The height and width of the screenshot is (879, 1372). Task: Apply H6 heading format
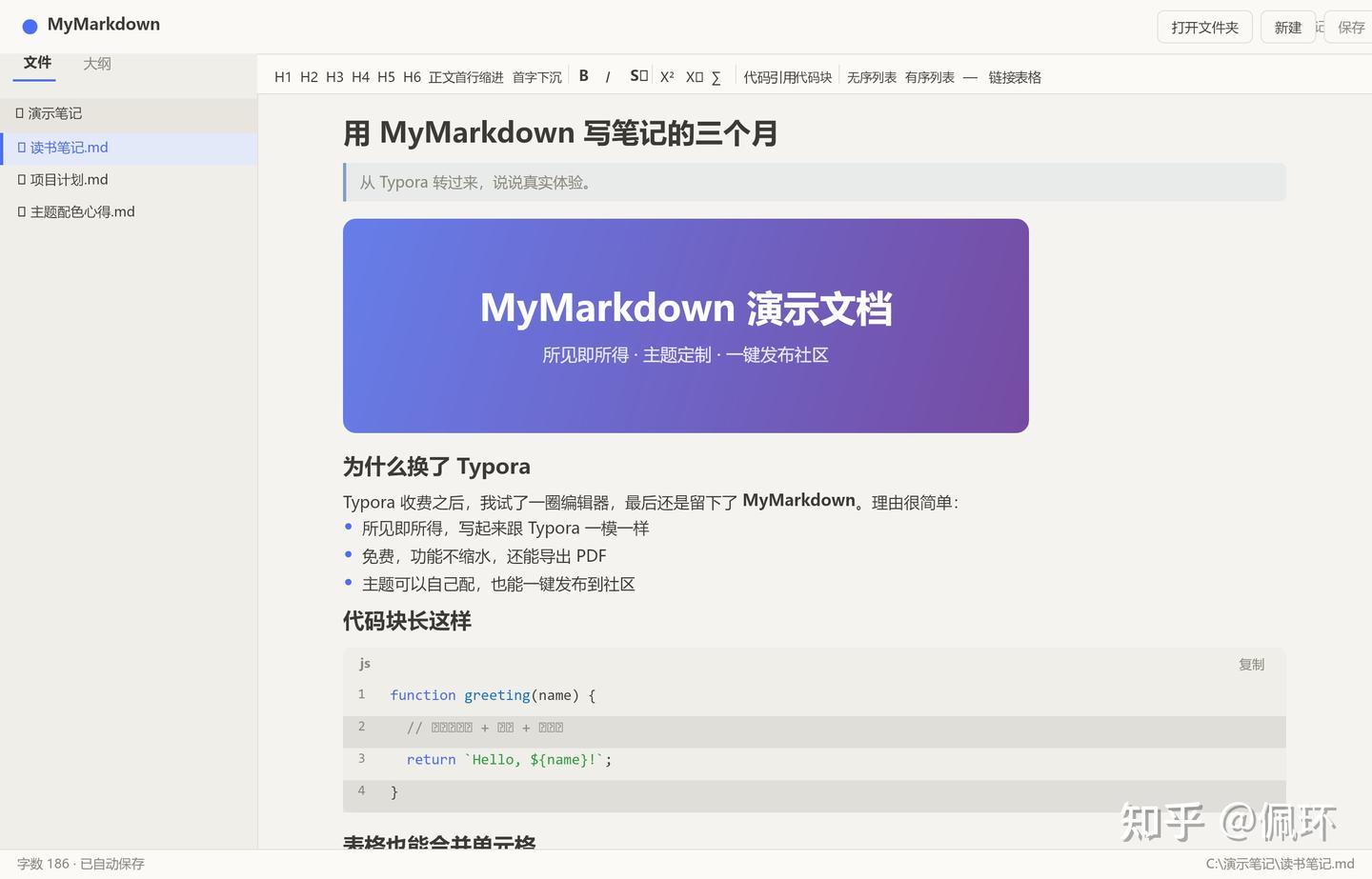coord(412,77)
